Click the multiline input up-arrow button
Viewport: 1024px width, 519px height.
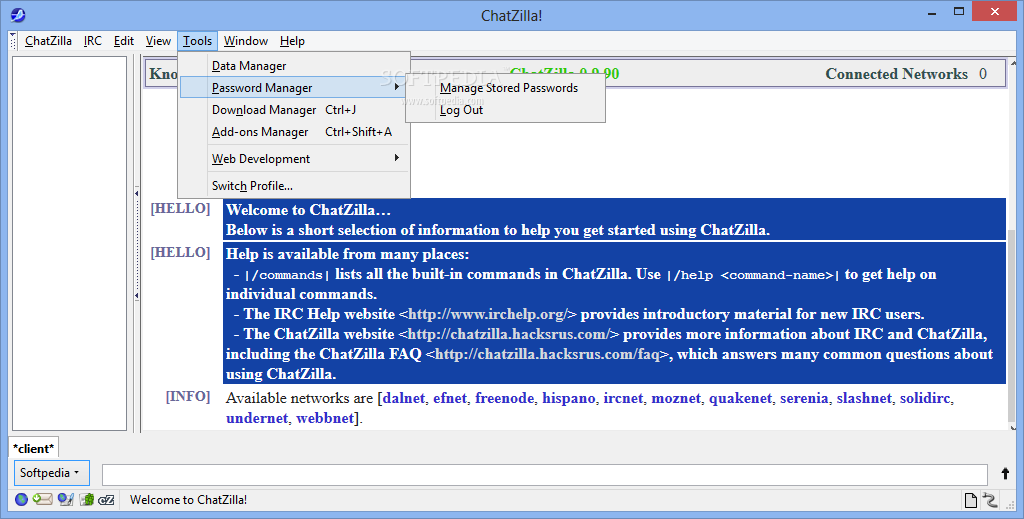(x=1005, y=473)
